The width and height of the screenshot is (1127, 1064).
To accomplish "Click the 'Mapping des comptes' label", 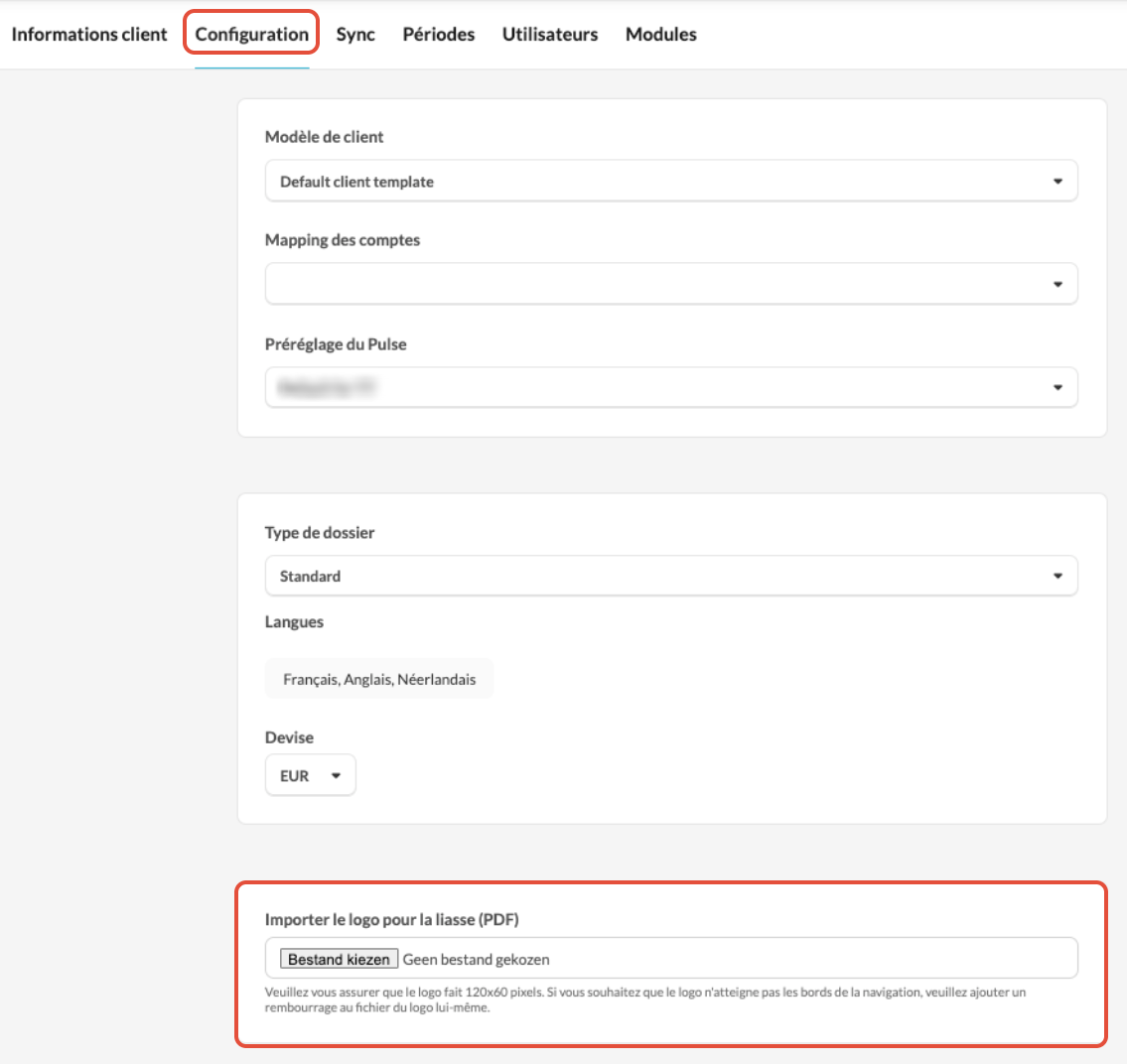I will [x=343, y=240].
